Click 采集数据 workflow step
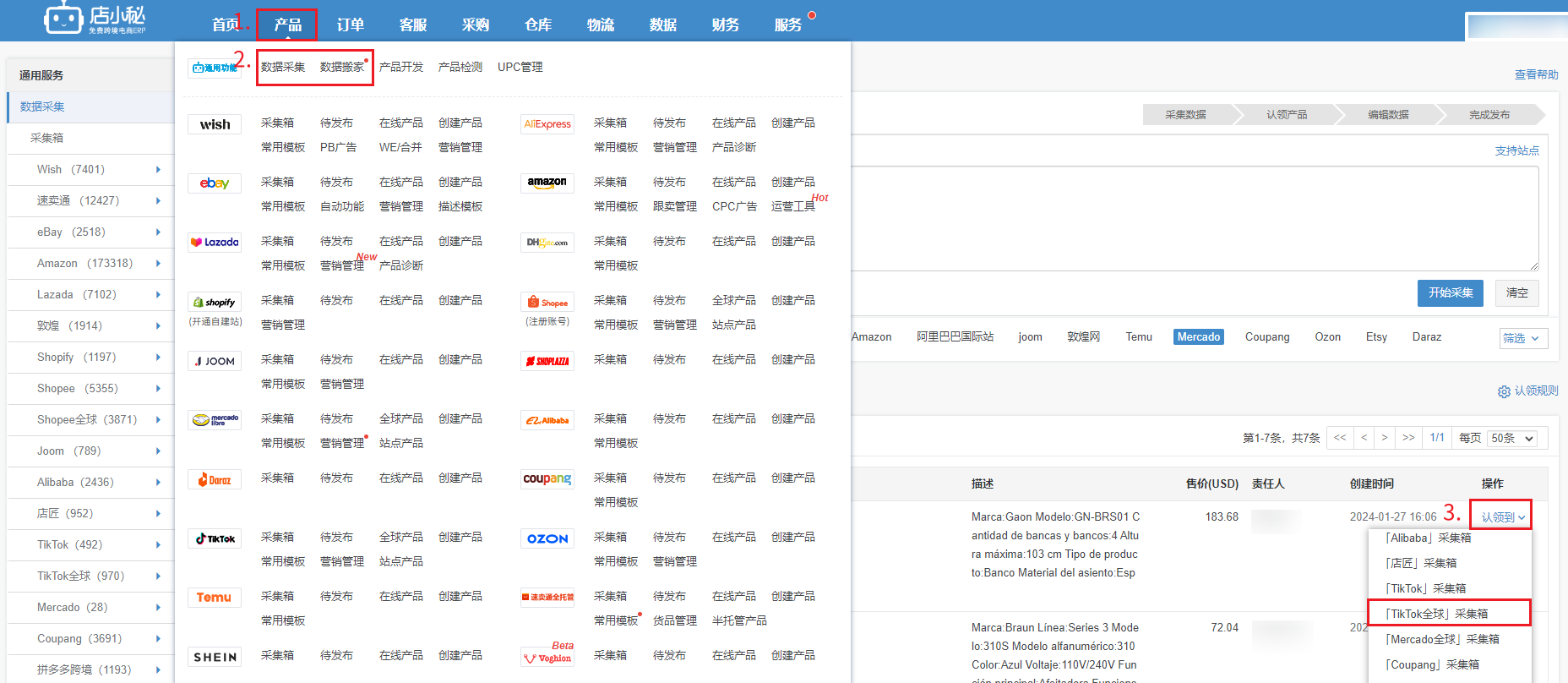 tap(1185, 114)
